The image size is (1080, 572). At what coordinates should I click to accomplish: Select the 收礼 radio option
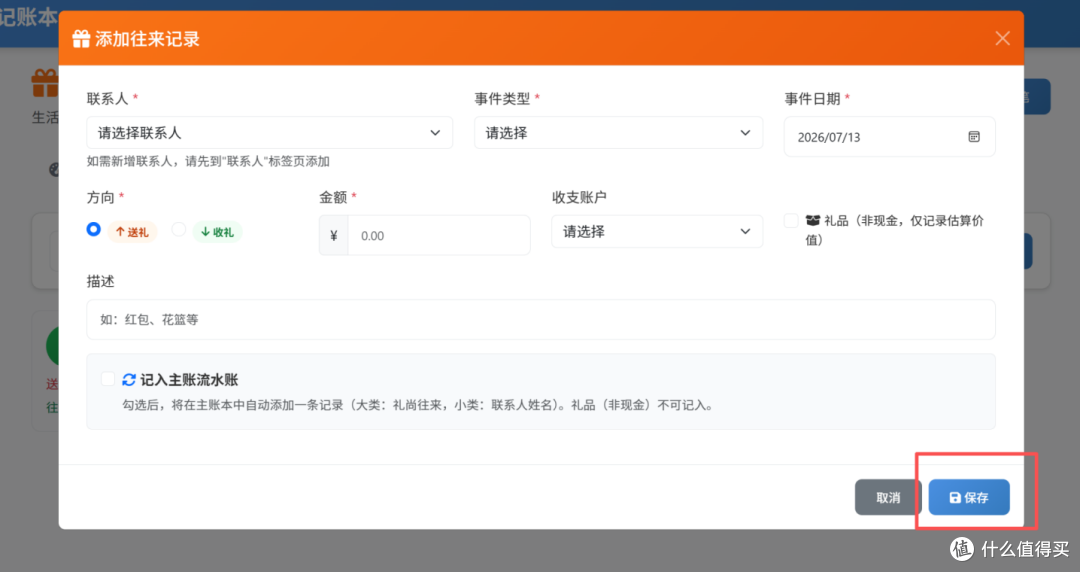[x=178, y=229]
